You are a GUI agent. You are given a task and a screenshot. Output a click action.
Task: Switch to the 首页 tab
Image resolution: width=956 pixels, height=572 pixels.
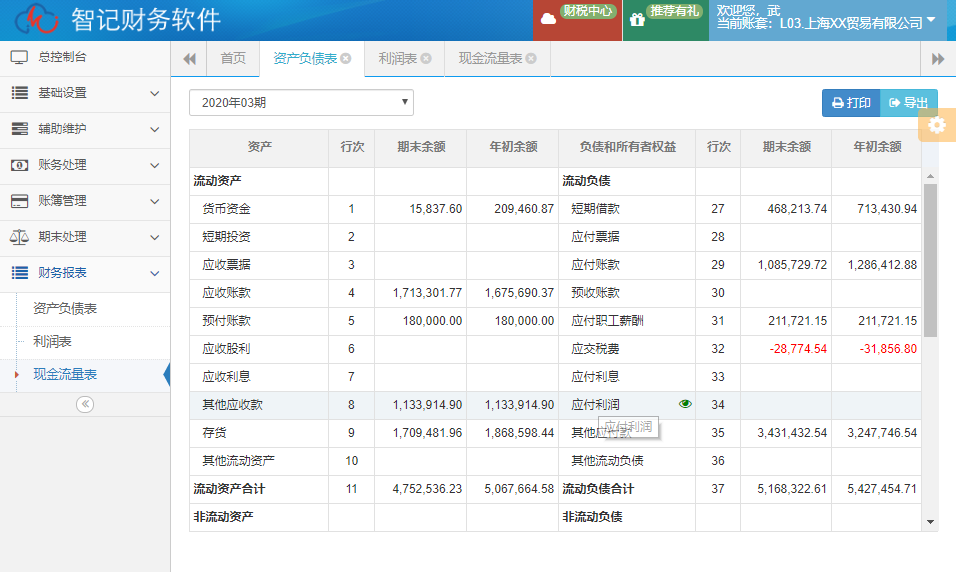233,59
